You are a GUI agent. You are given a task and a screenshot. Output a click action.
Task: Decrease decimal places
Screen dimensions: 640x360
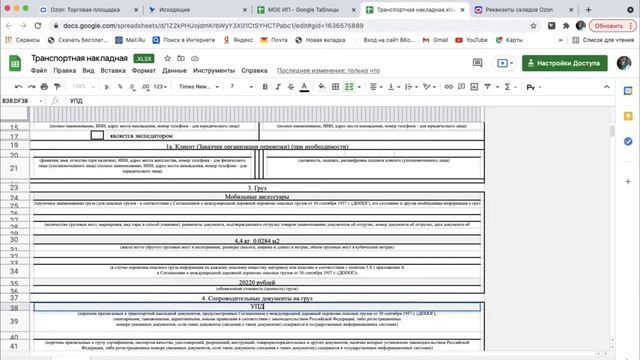click(132, 87)
